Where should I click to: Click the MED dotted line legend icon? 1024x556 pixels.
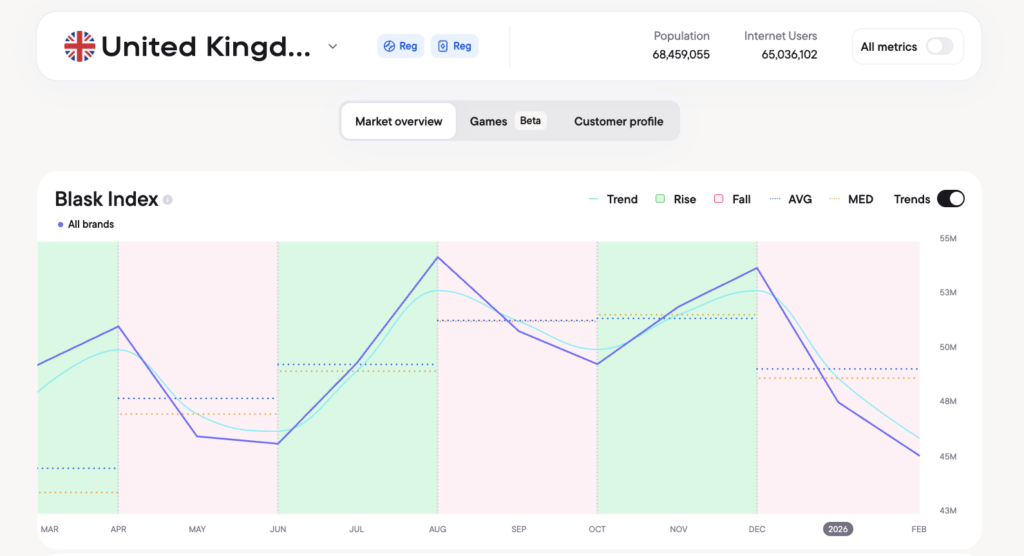coord(835,199)
